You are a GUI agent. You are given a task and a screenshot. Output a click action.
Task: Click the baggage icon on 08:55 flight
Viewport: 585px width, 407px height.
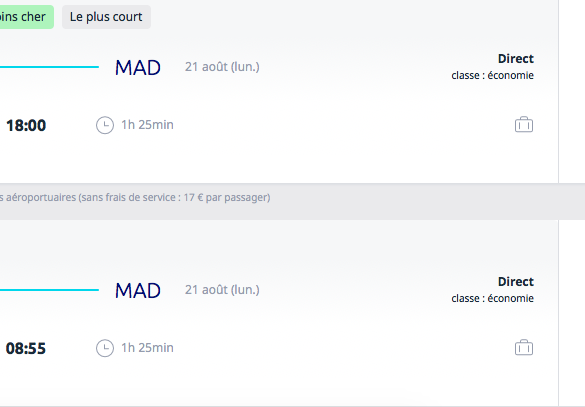(524, 347)
